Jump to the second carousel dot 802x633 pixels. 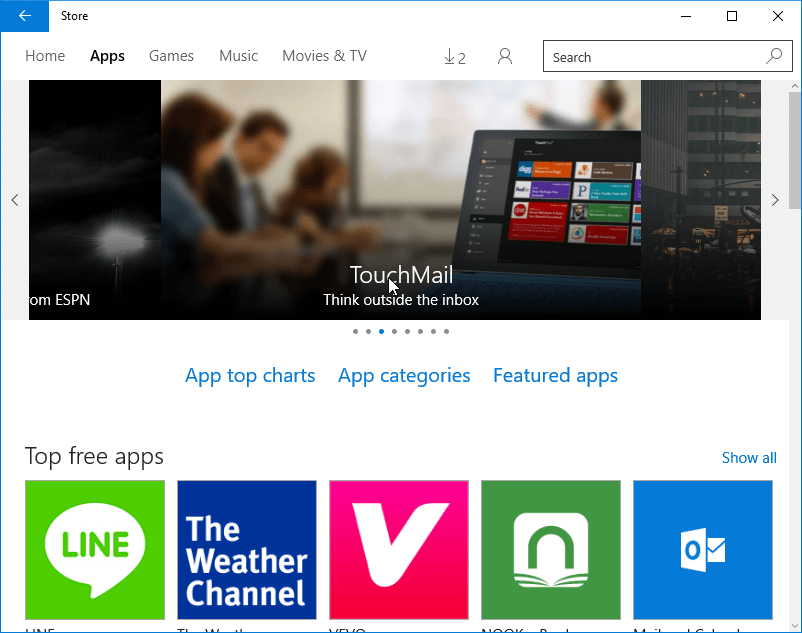coord(368,331)
